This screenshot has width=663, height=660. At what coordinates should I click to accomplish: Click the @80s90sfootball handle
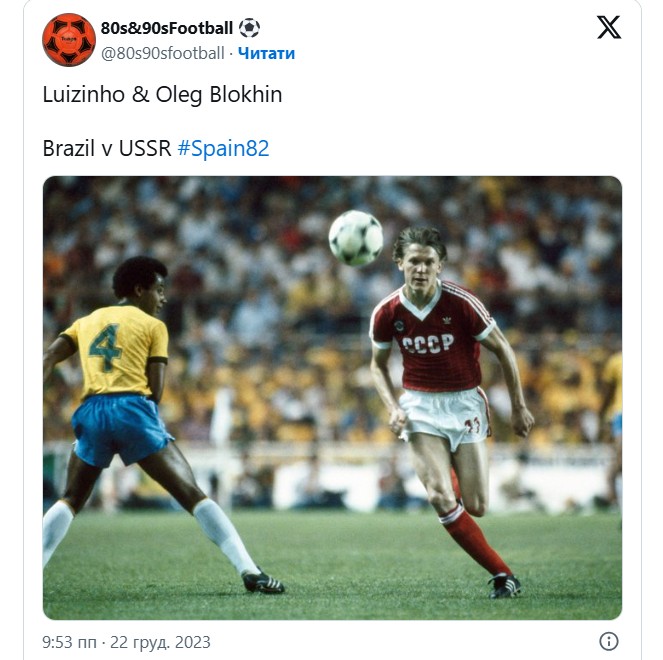163,53
